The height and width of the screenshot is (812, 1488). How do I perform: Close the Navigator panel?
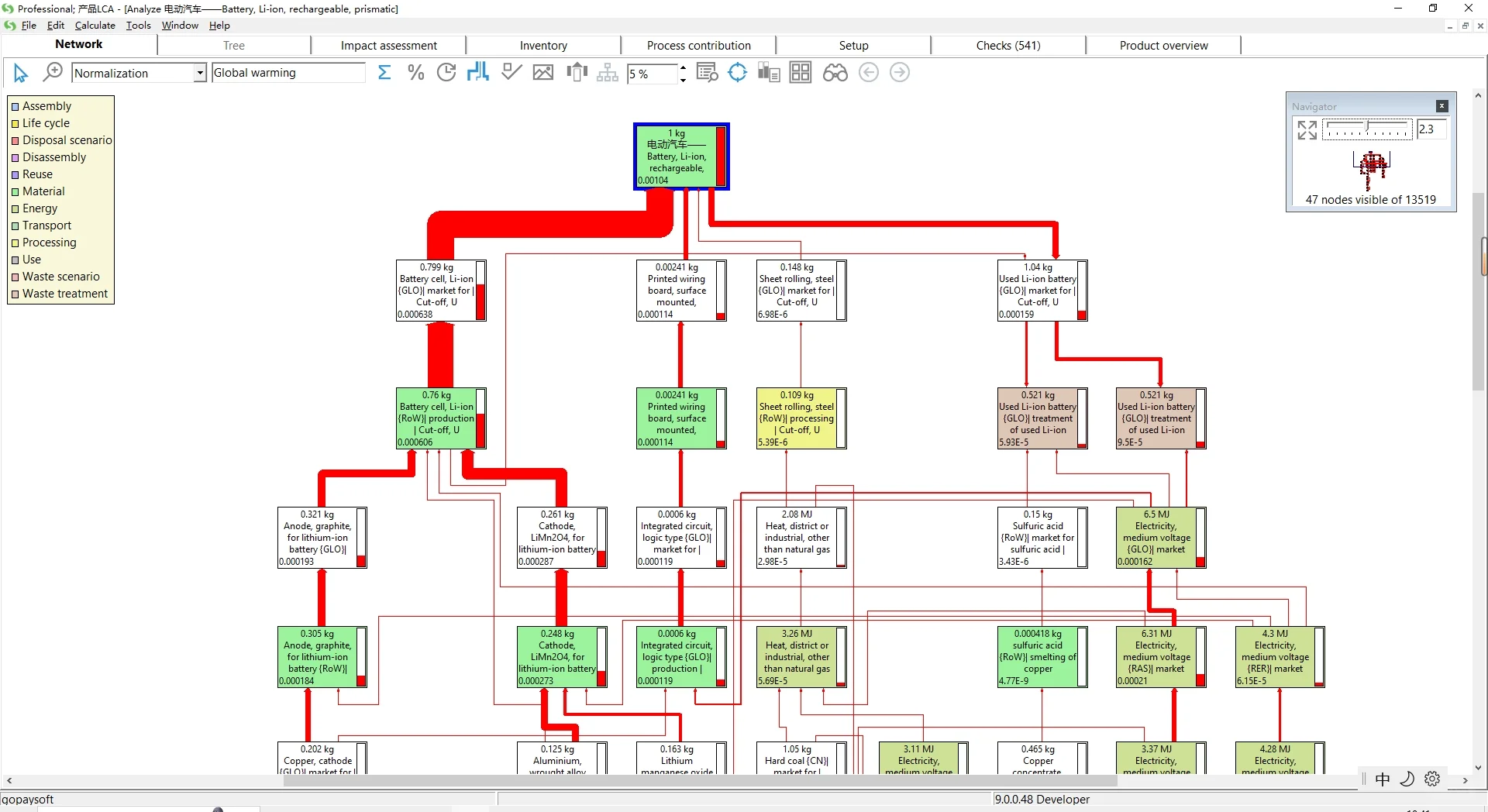[1441, 106]
